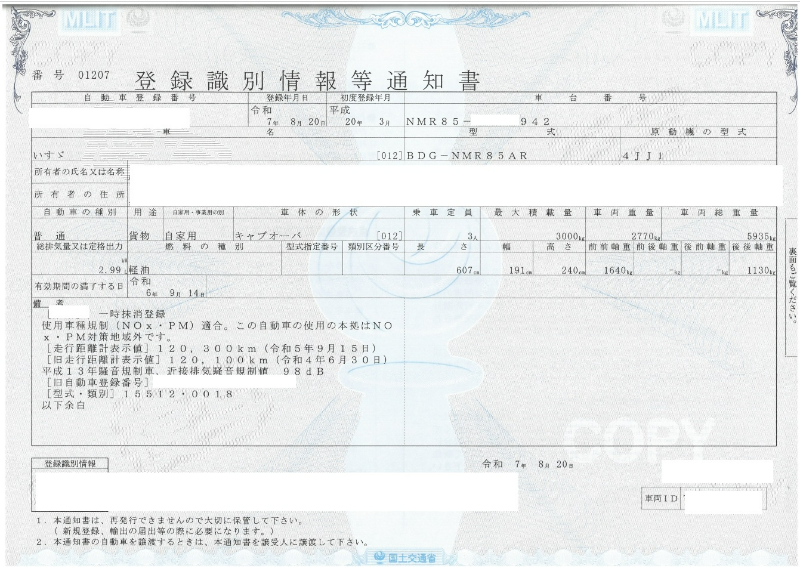The height and width of the screenshot is (567, 800).
Task: Click the document title 登録識別情報等通知書
Action: tap(307, 81)
